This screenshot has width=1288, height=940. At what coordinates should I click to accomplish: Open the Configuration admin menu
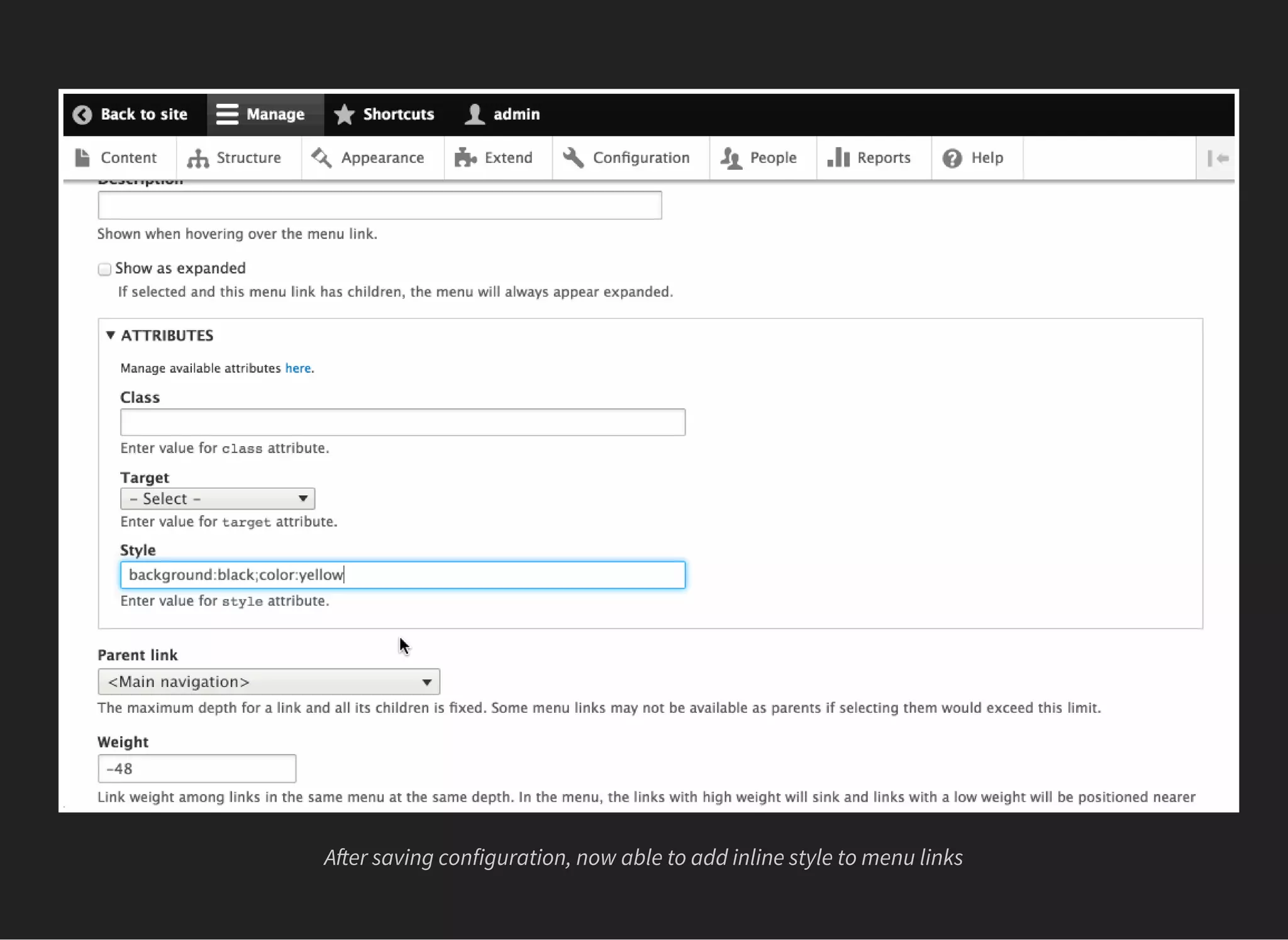point(631,158)
